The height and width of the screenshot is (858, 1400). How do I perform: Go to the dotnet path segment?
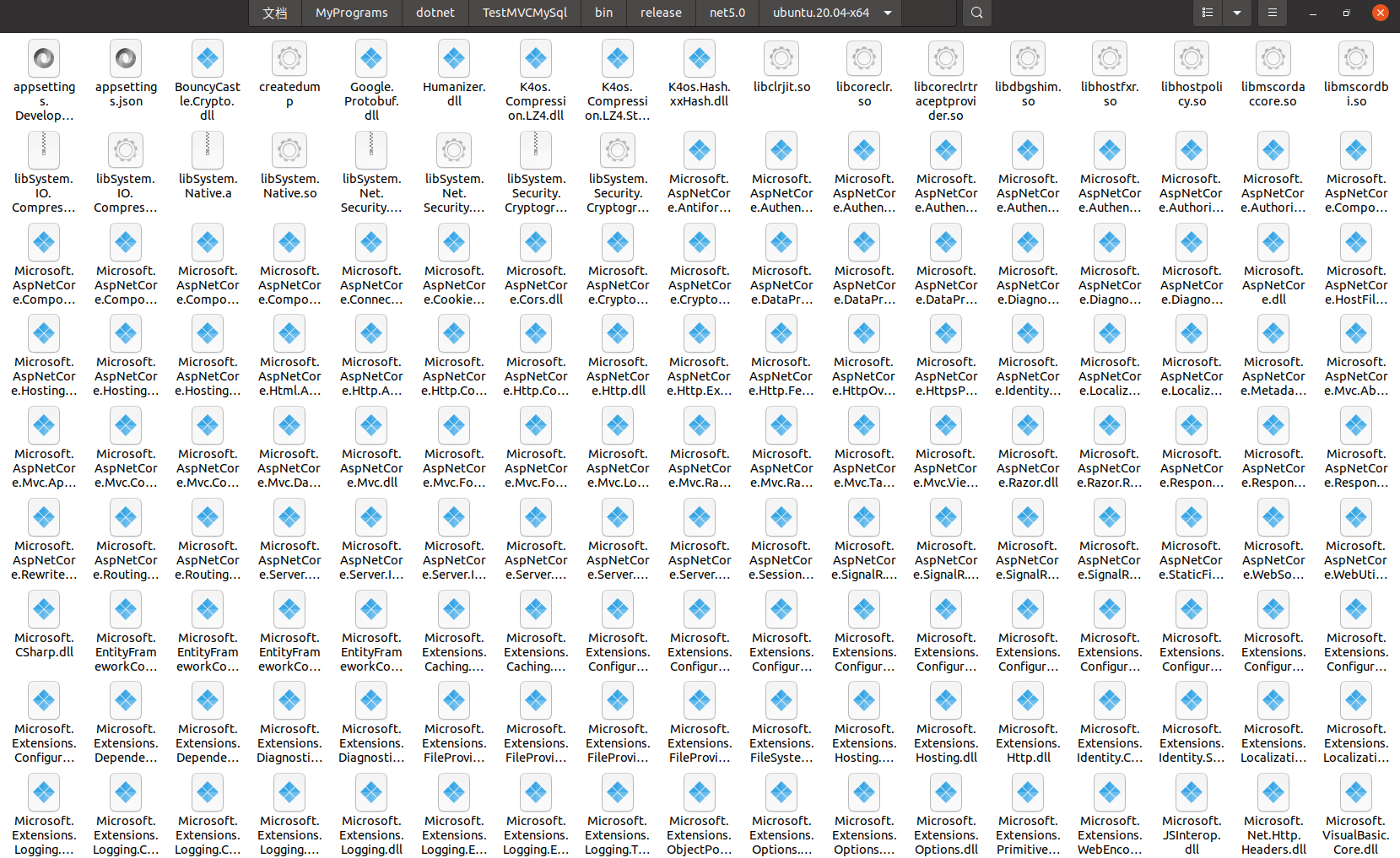click(435, 13)
